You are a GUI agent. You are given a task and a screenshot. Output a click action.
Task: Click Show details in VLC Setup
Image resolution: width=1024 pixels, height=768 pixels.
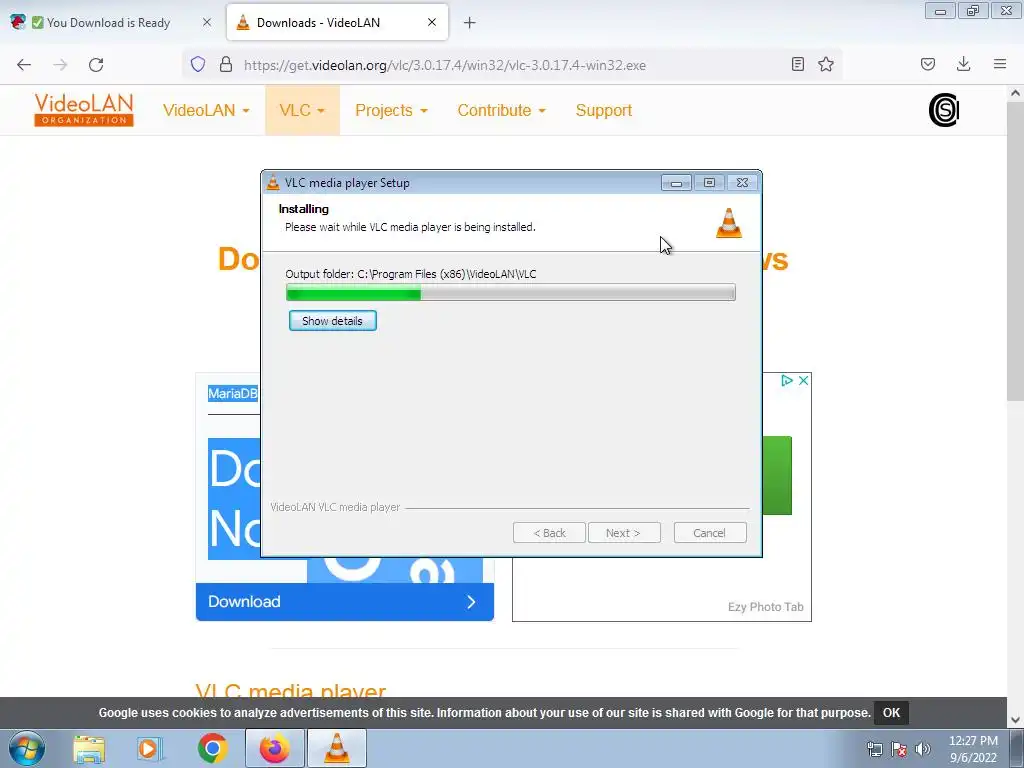coord(332,321)
